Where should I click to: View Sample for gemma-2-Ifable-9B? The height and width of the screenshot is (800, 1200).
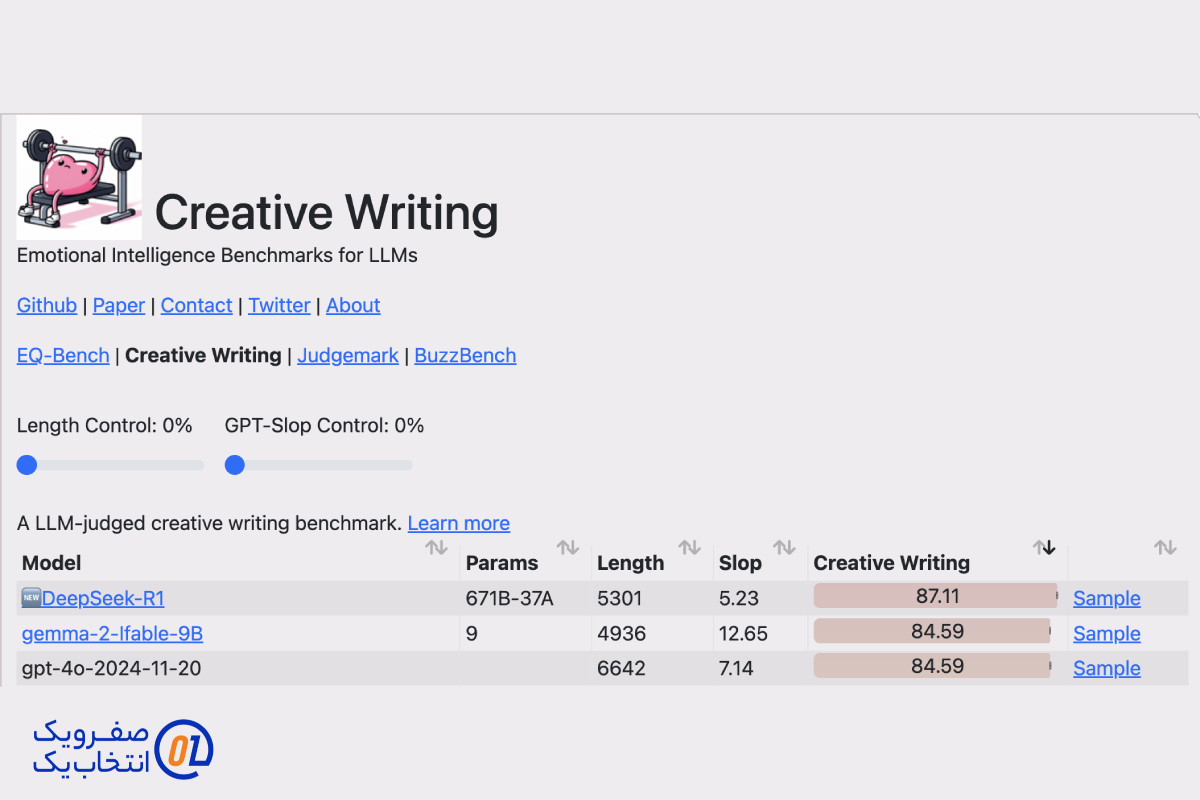coord(1107,633)
